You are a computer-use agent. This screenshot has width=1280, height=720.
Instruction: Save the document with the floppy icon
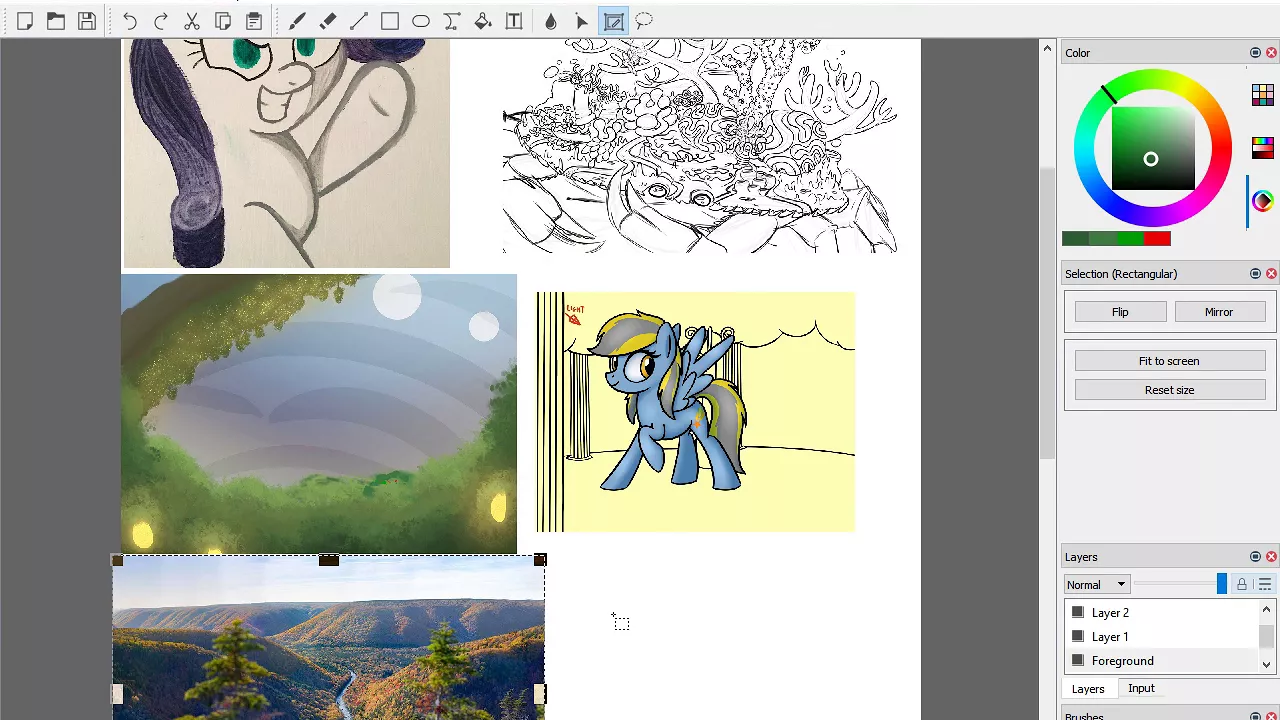(87, 21)
